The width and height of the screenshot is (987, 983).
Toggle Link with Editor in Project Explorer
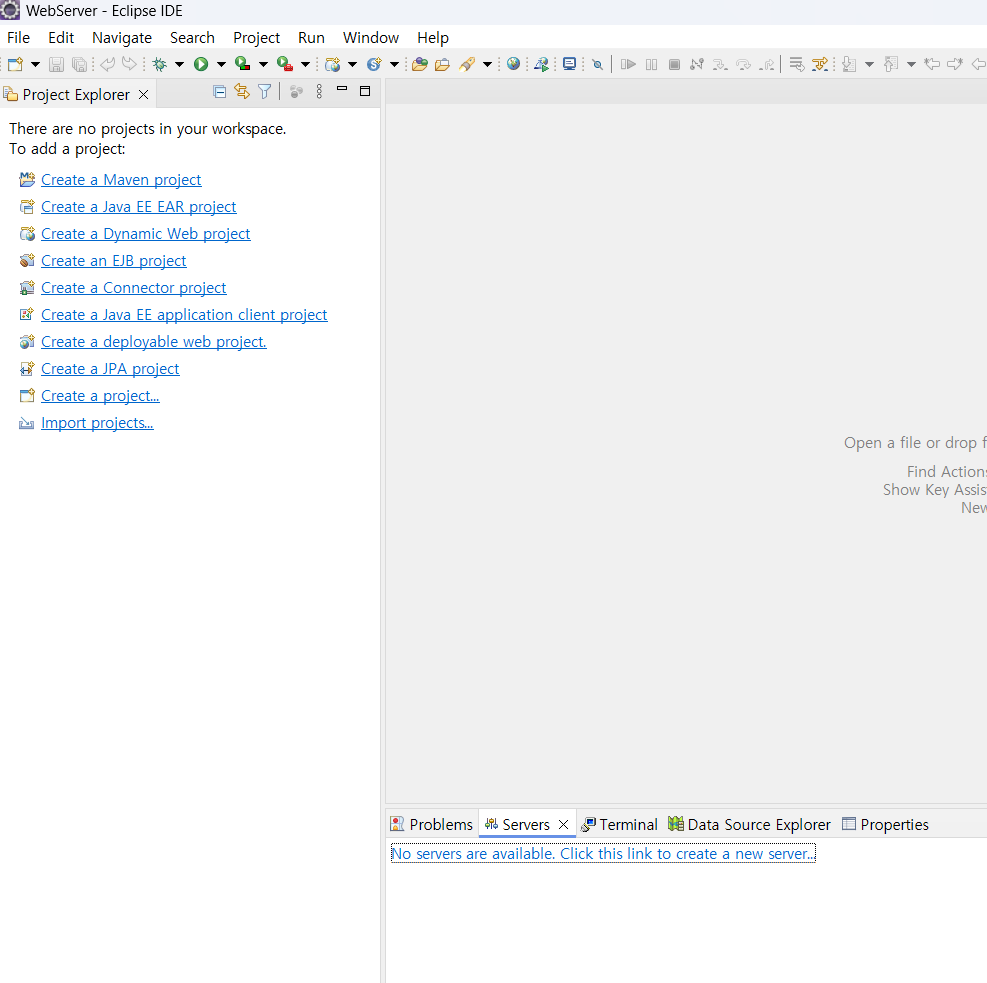[242, 92]
